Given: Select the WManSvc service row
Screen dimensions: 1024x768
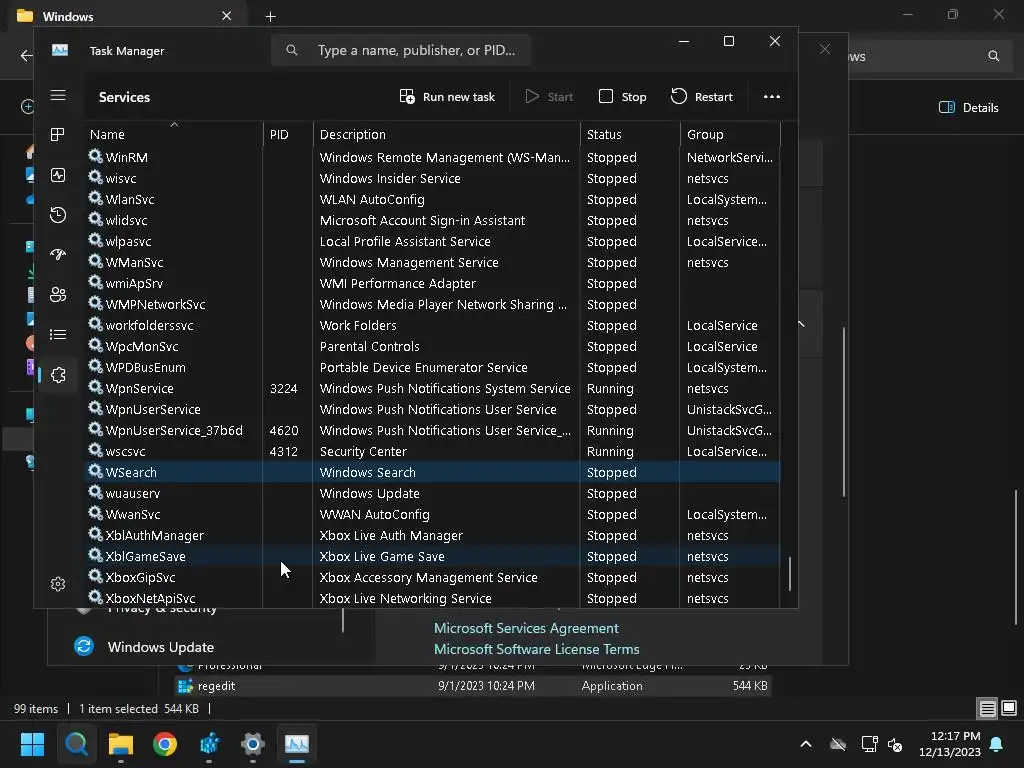Looking at the screenshot, I should point(432,263).
